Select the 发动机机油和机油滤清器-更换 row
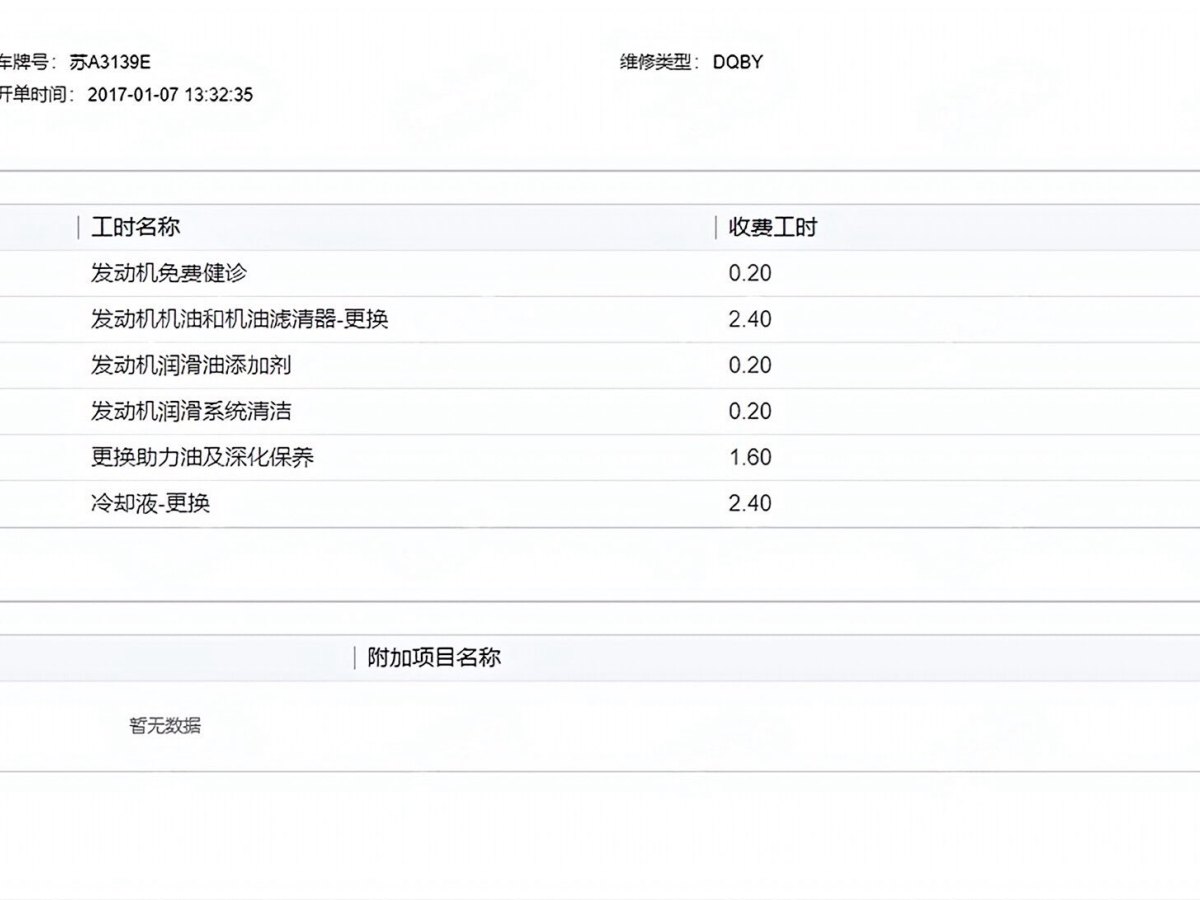 (239, 319)
